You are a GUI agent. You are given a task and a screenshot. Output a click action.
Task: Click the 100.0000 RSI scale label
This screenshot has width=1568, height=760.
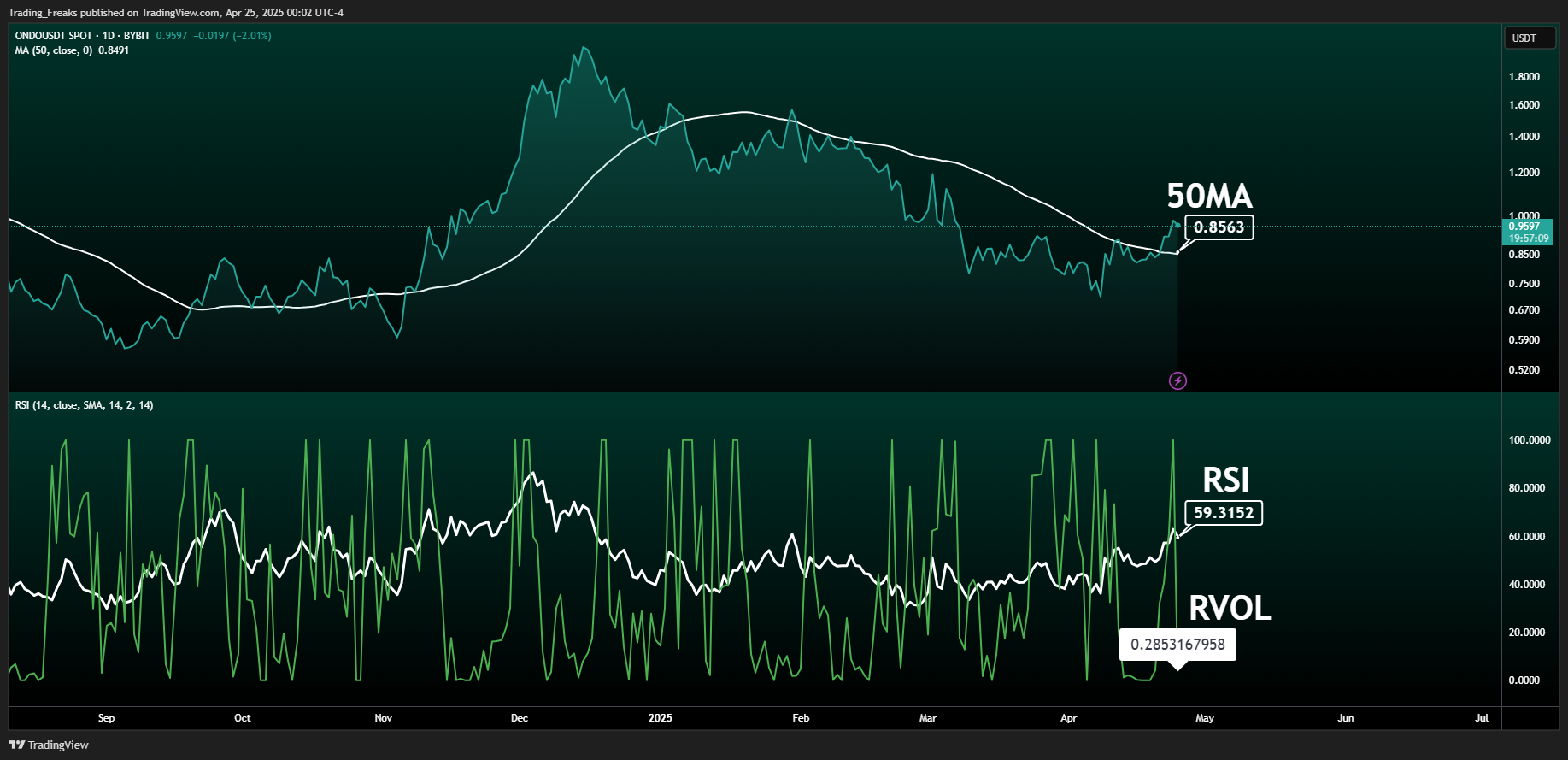1529,440
